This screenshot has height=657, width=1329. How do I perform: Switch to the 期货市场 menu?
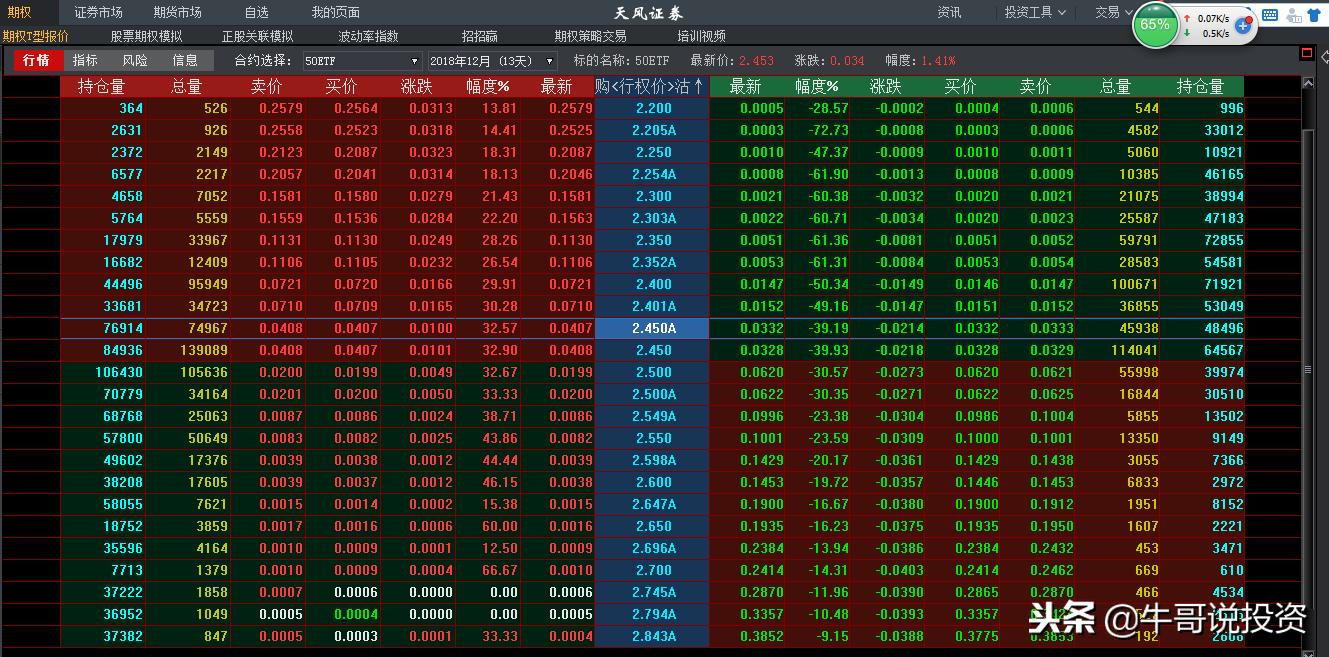(180, 12)
